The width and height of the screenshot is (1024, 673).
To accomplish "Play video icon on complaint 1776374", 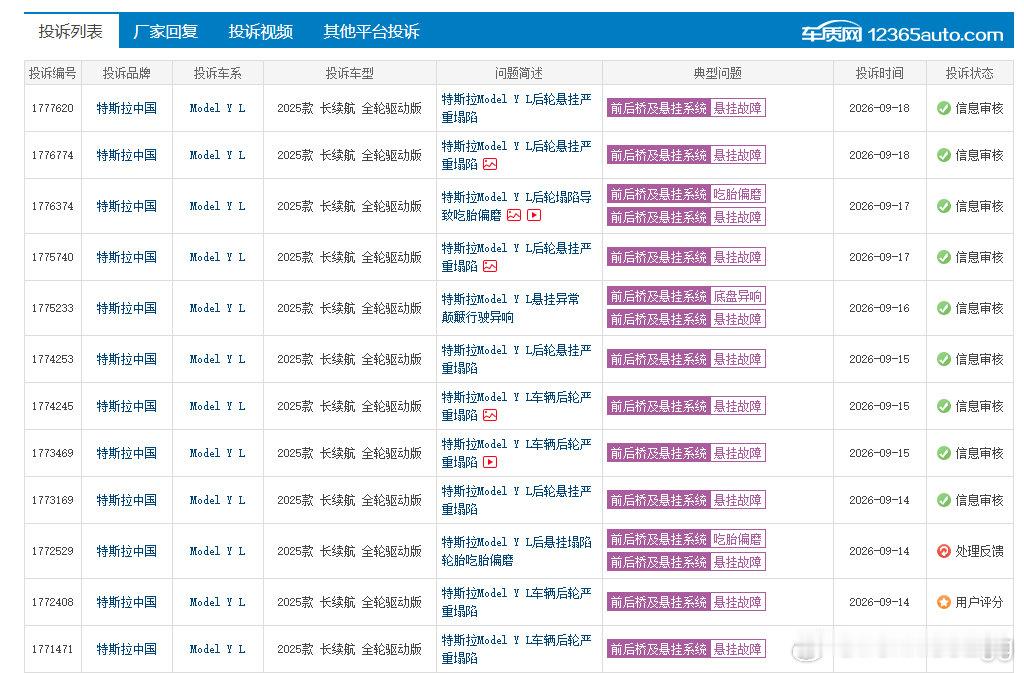I will (x=534, y=215).
